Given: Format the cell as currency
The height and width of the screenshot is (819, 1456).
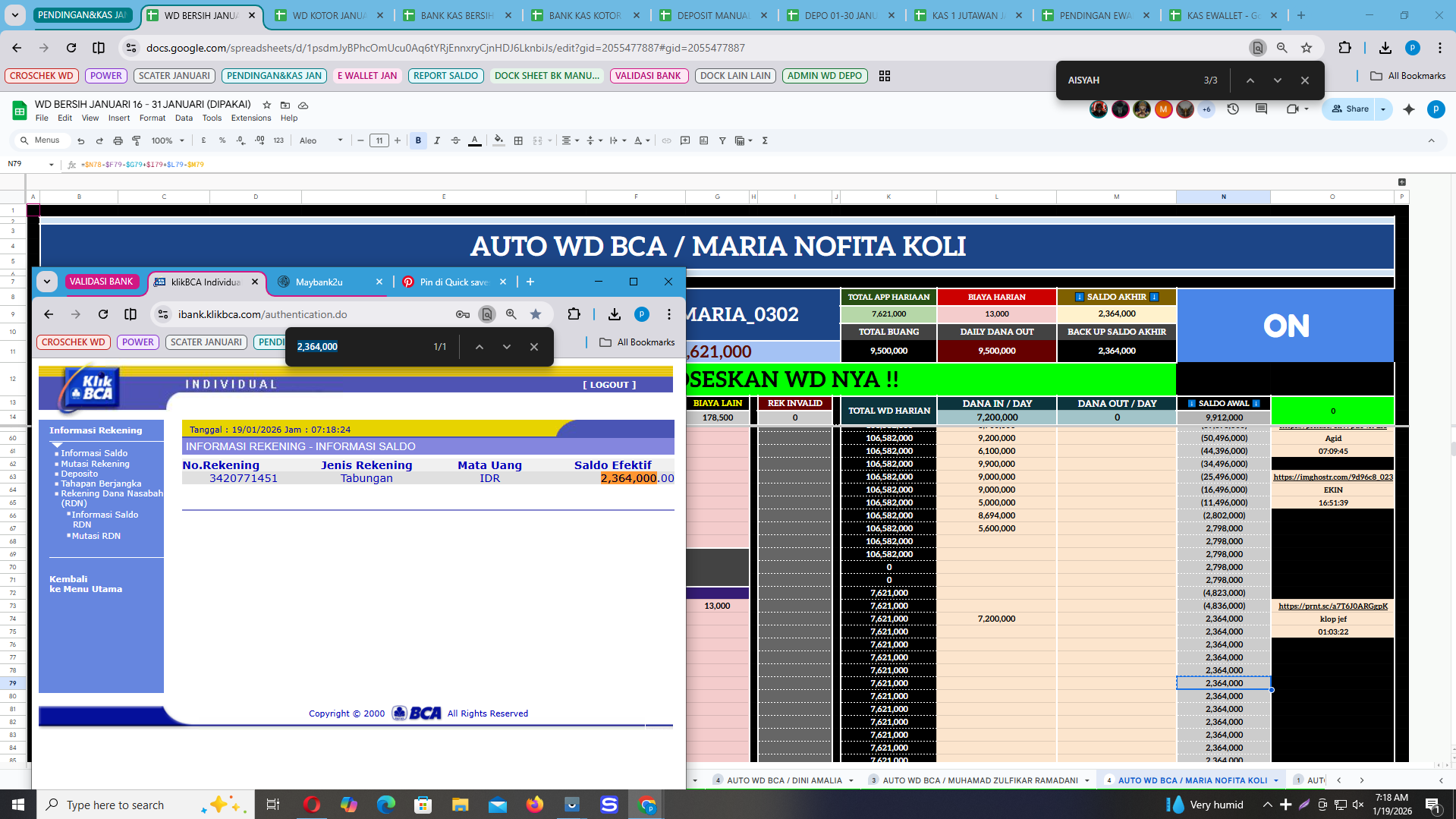Looking at the screenshot, I should [x=203, y=140].
